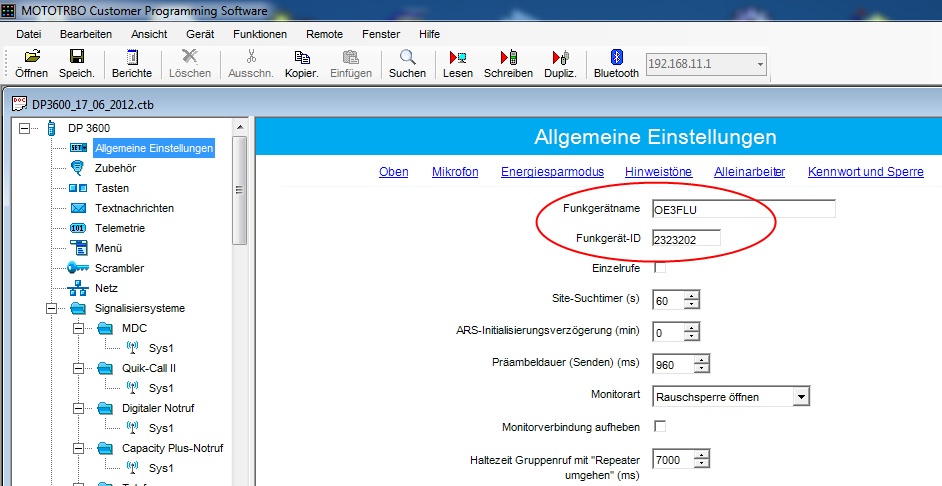This screenshot has height=486, width=942.
Task: Click the Kopier. copy icon
Action: (302, 57)
